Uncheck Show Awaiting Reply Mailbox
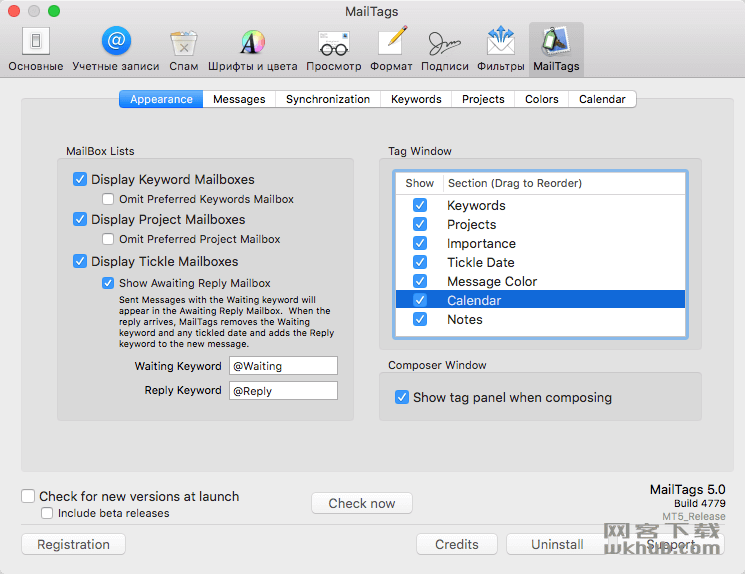Viewport: 745px width, 574px height. (x=108, y=283)
